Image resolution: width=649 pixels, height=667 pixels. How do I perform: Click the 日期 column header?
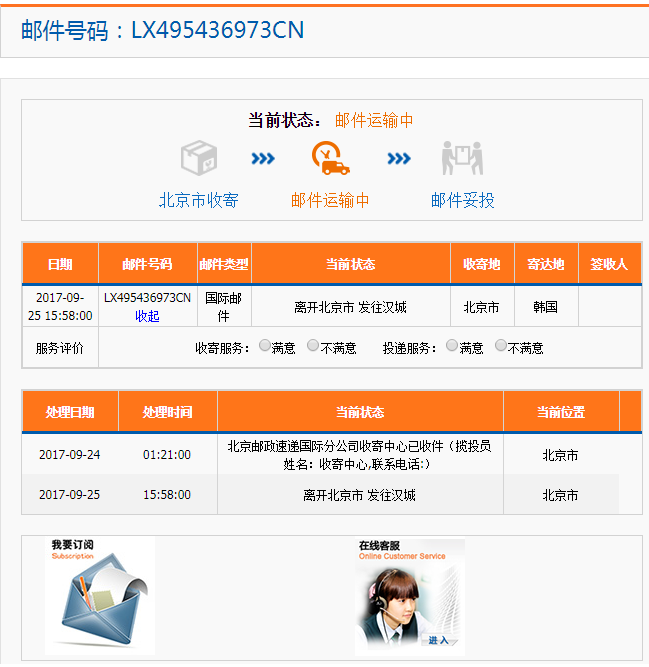click(60, 264)
